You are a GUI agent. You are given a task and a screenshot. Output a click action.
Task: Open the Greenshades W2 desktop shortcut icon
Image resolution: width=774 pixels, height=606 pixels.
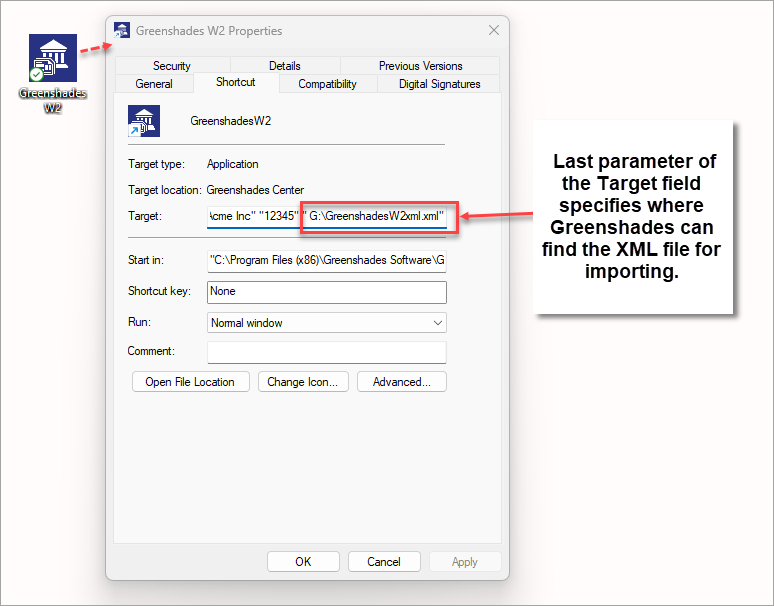(x=53, y=58)
